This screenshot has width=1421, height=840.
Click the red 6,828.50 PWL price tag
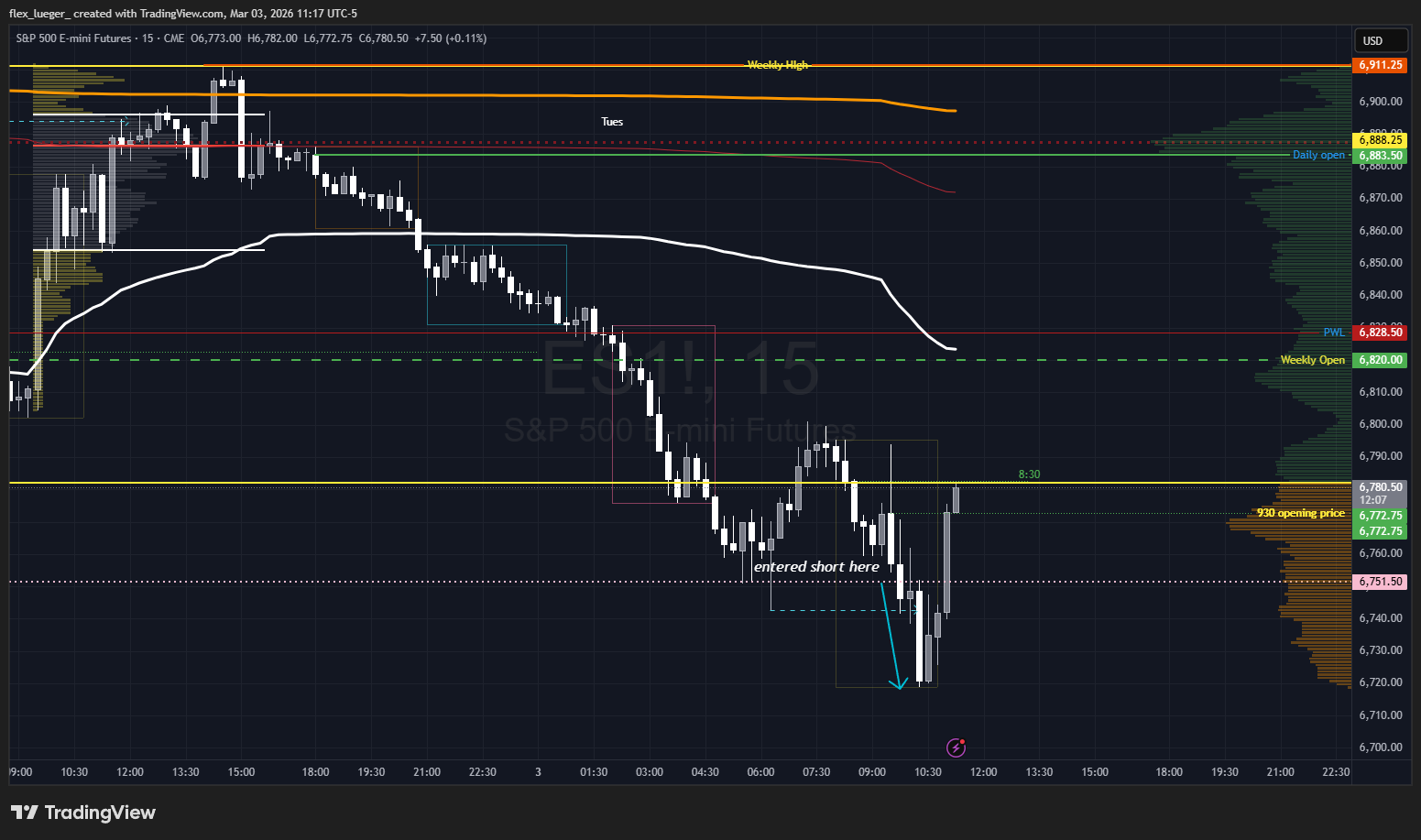point(1380,333)
